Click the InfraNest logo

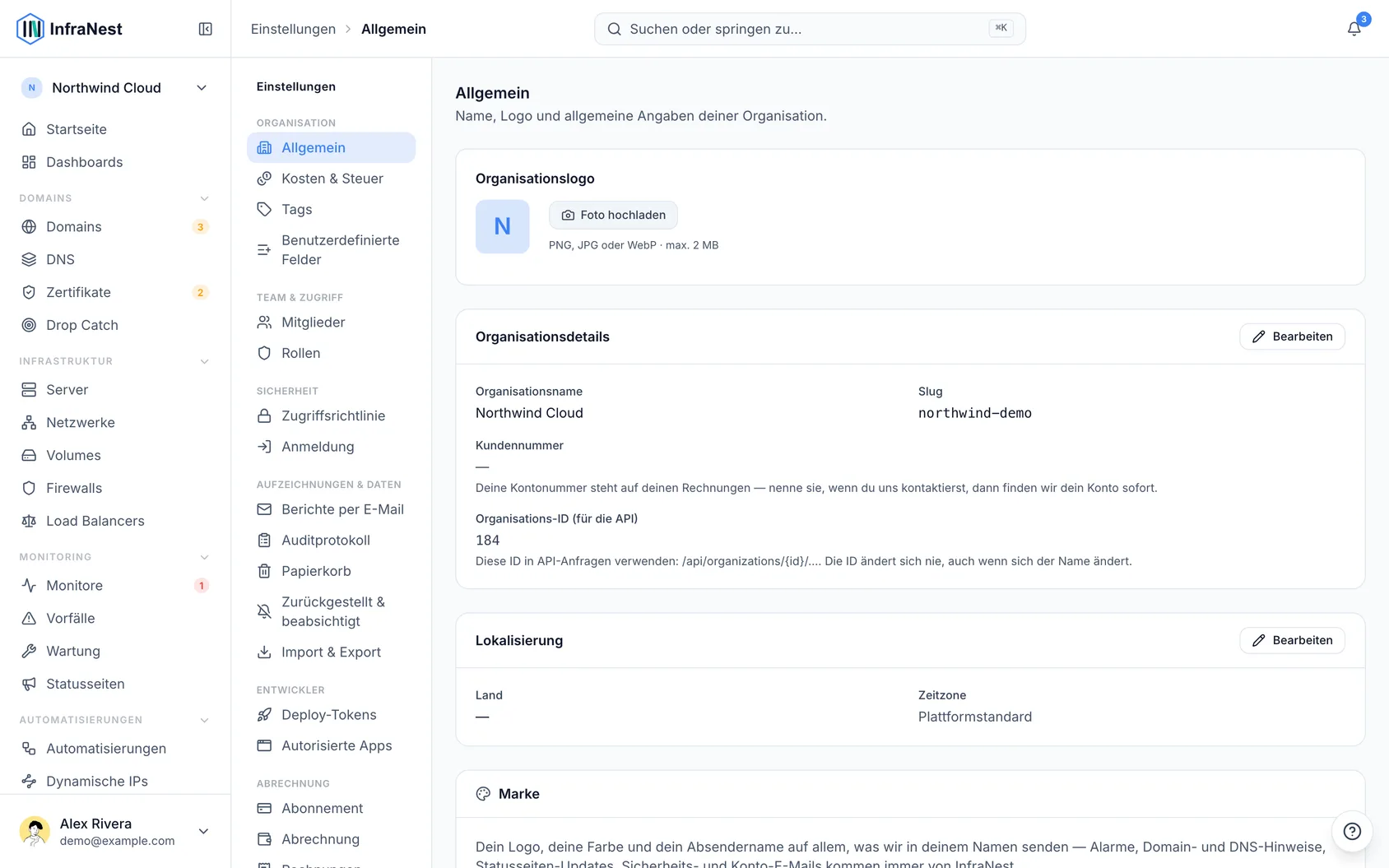click(69, 29)
